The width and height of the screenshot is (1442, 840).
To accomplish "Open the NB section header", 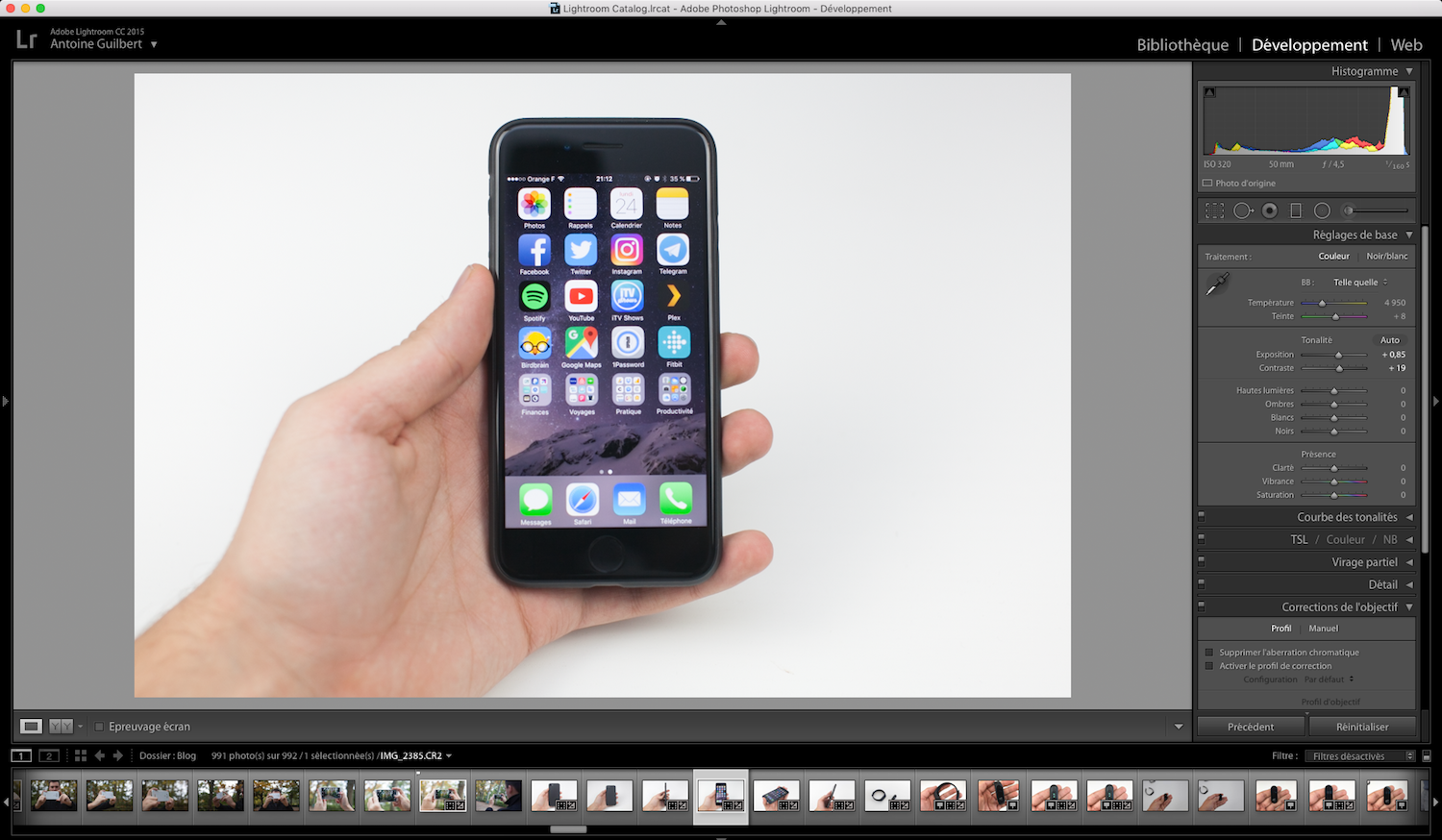I will tap(1390, 539).
